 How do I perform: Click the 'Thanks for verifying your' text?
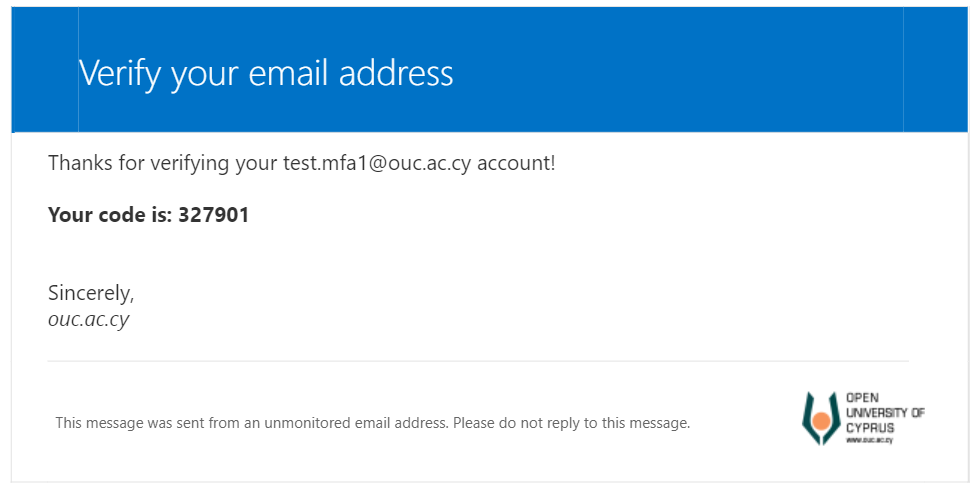(162, 163)
